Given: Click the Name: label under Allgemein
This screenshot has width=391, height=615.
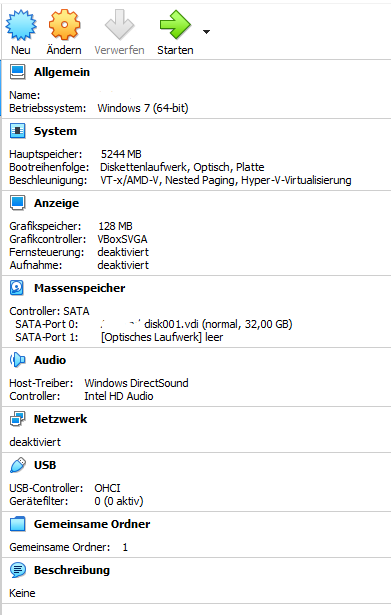Looking at the screenshot, I should point(25,95).
